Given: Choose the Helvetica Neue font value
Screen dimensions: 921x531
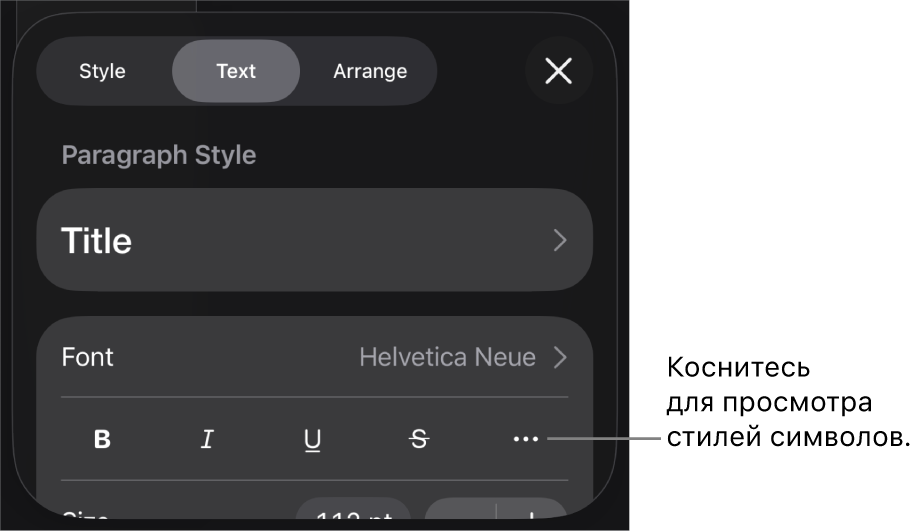Looking at the screenshot, I should (x=448, y=357).
